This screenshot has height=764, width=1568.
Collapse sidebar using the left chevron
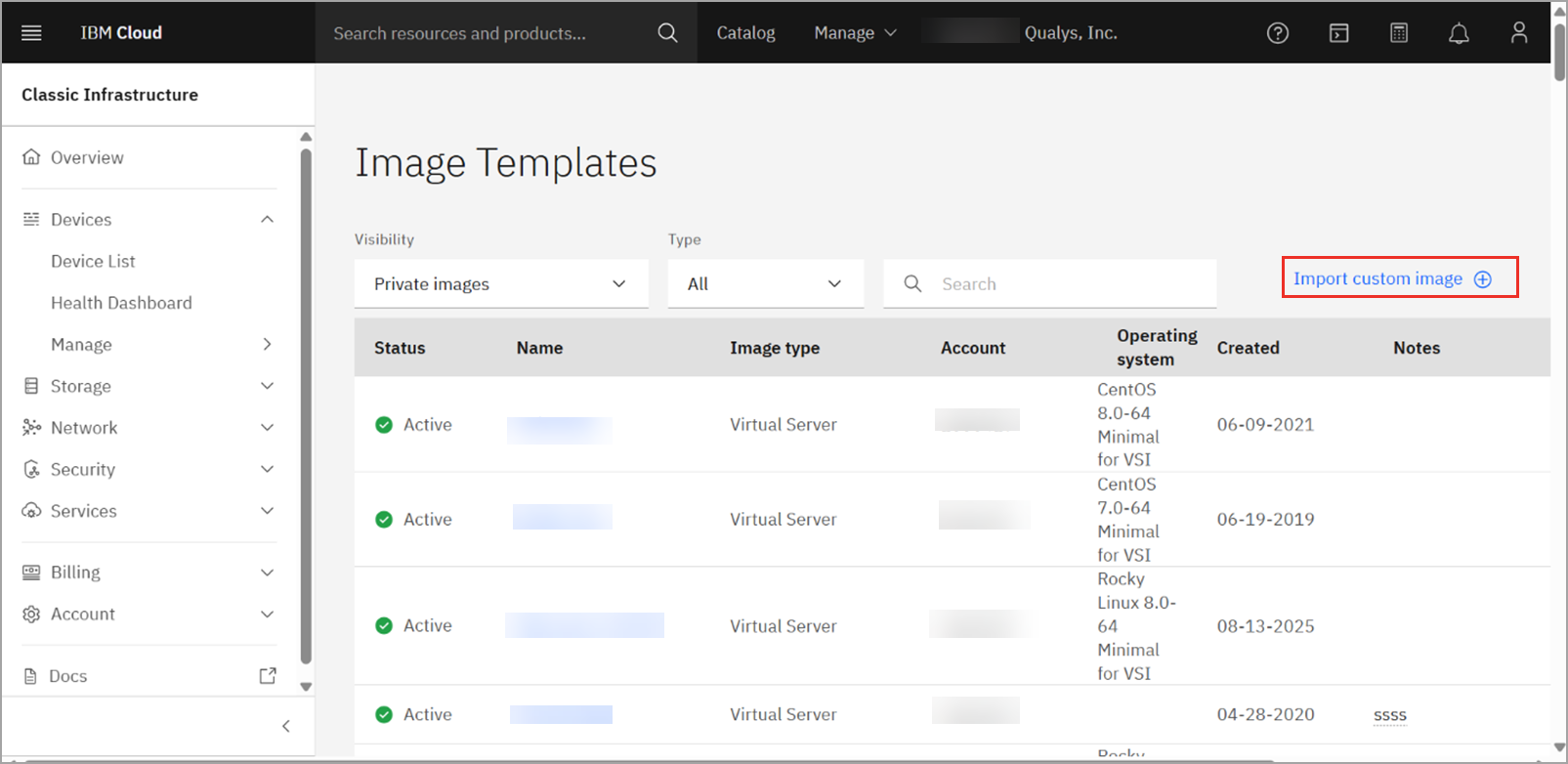click(x=286, y=726)
